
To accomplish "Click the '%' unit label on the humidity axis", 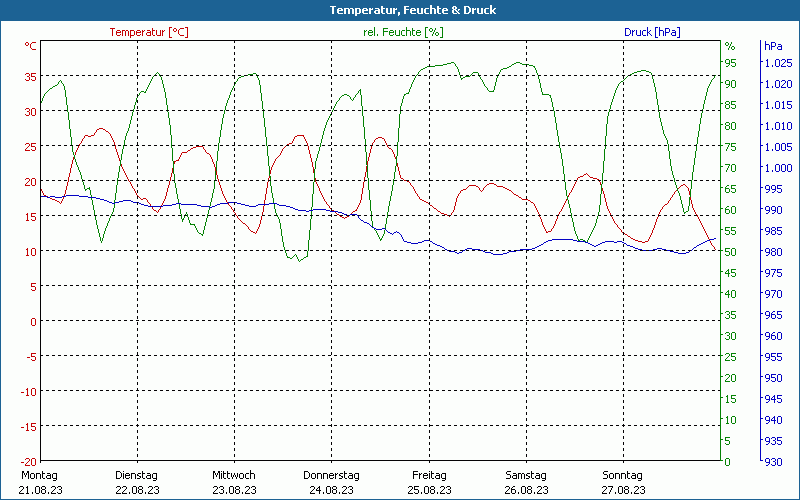I will (x=730, y=46).
